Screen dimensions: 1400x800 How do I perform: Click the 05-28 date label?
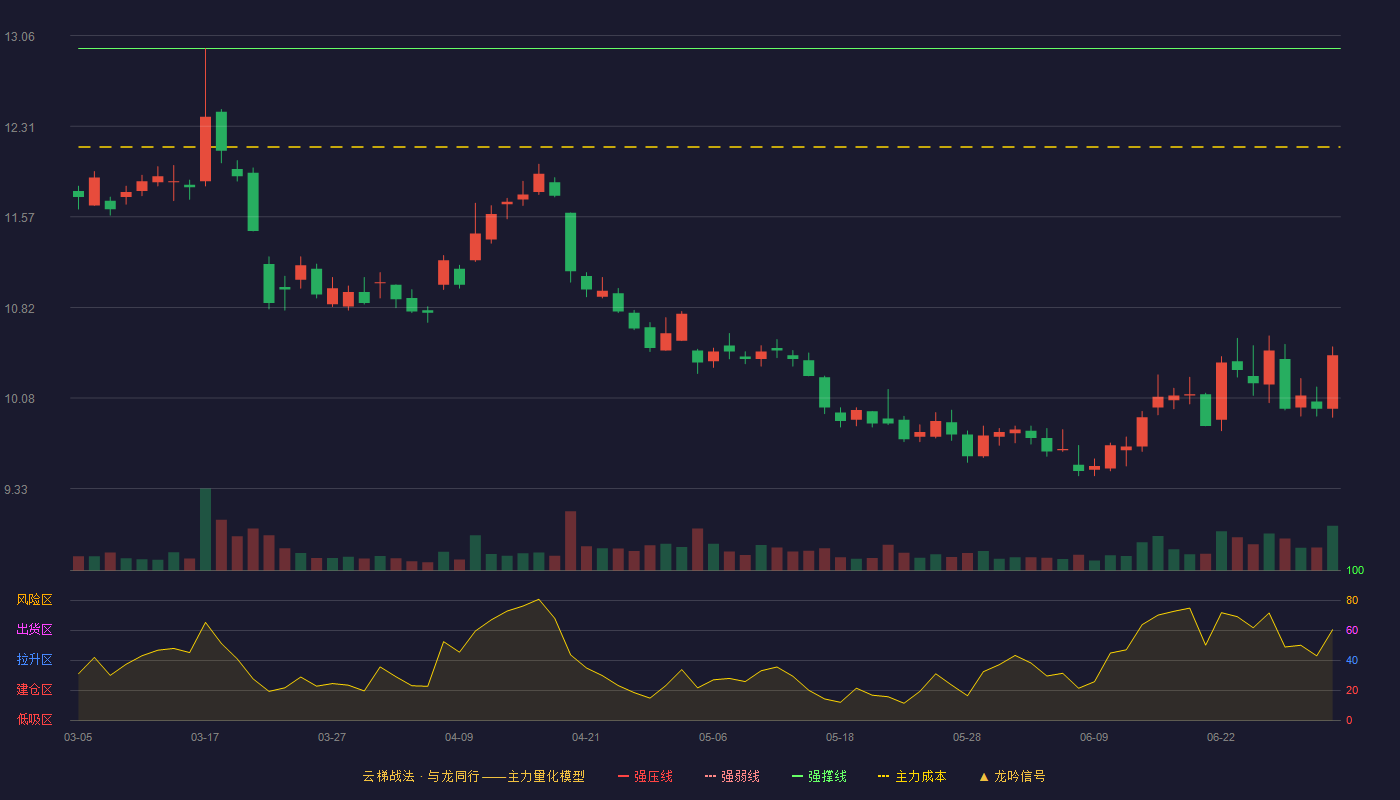[967, 737]
